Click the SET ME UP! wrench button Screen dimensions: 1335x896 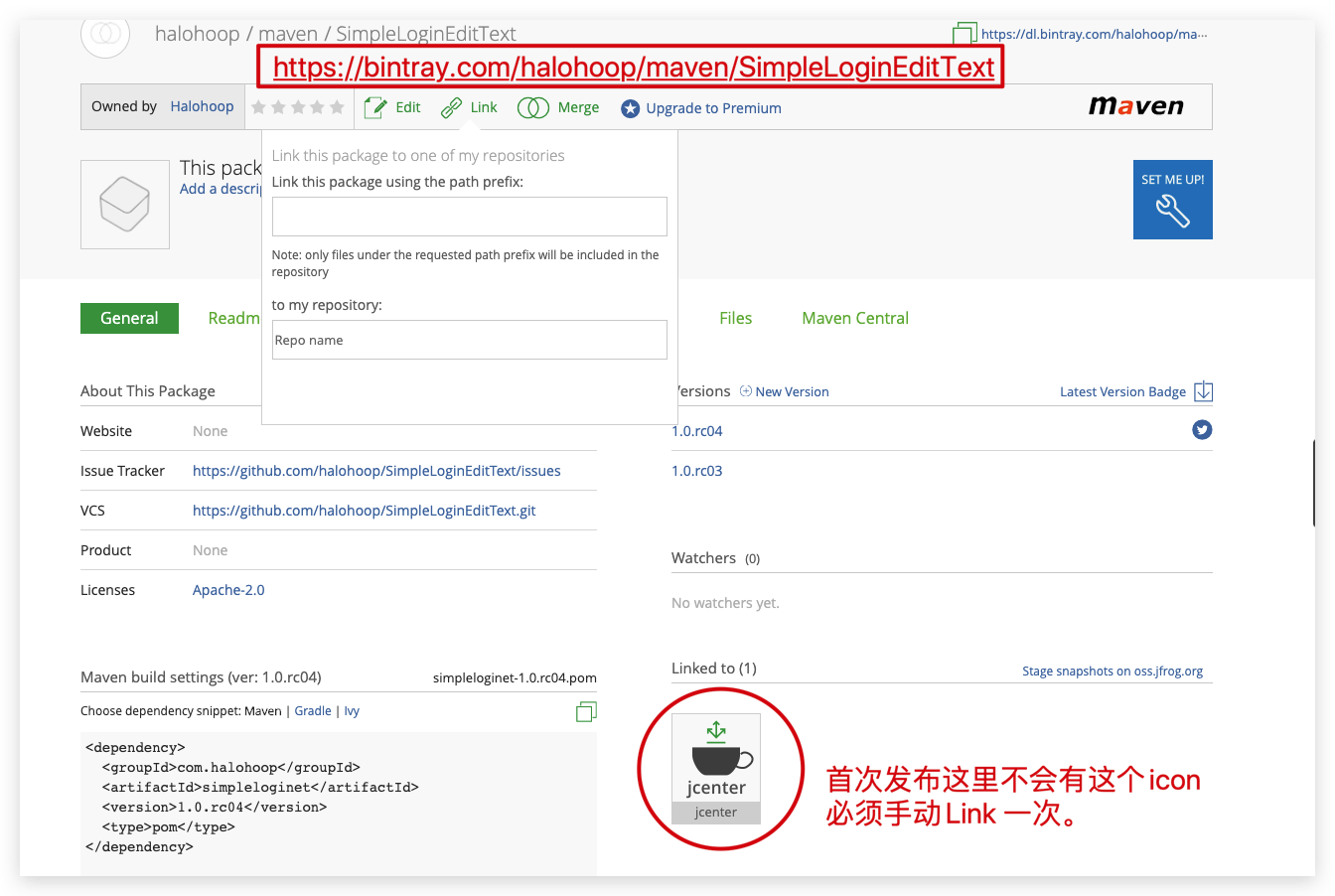[1173, 200]
